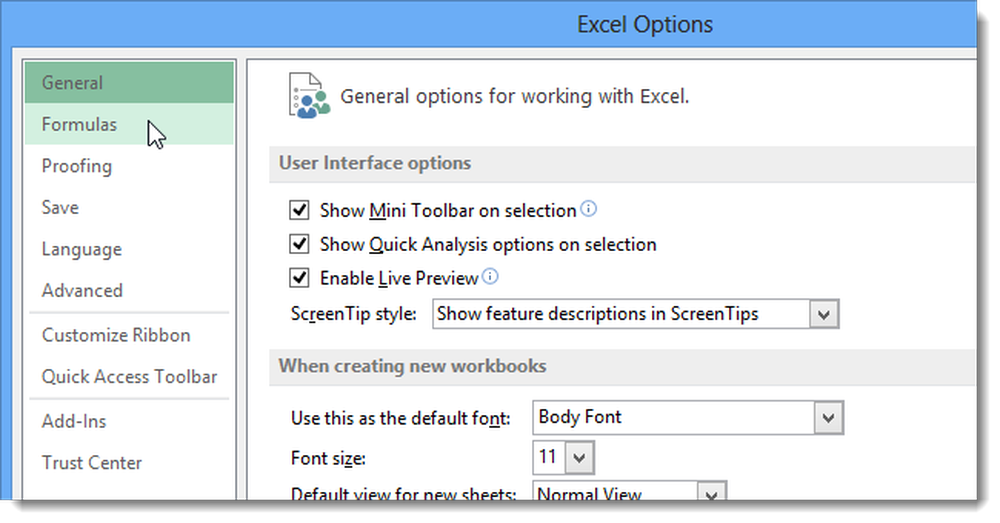1000x523 pixels.
Task: Click info icon beside Enable Live Preview
Action: click(x=490, y=276)
